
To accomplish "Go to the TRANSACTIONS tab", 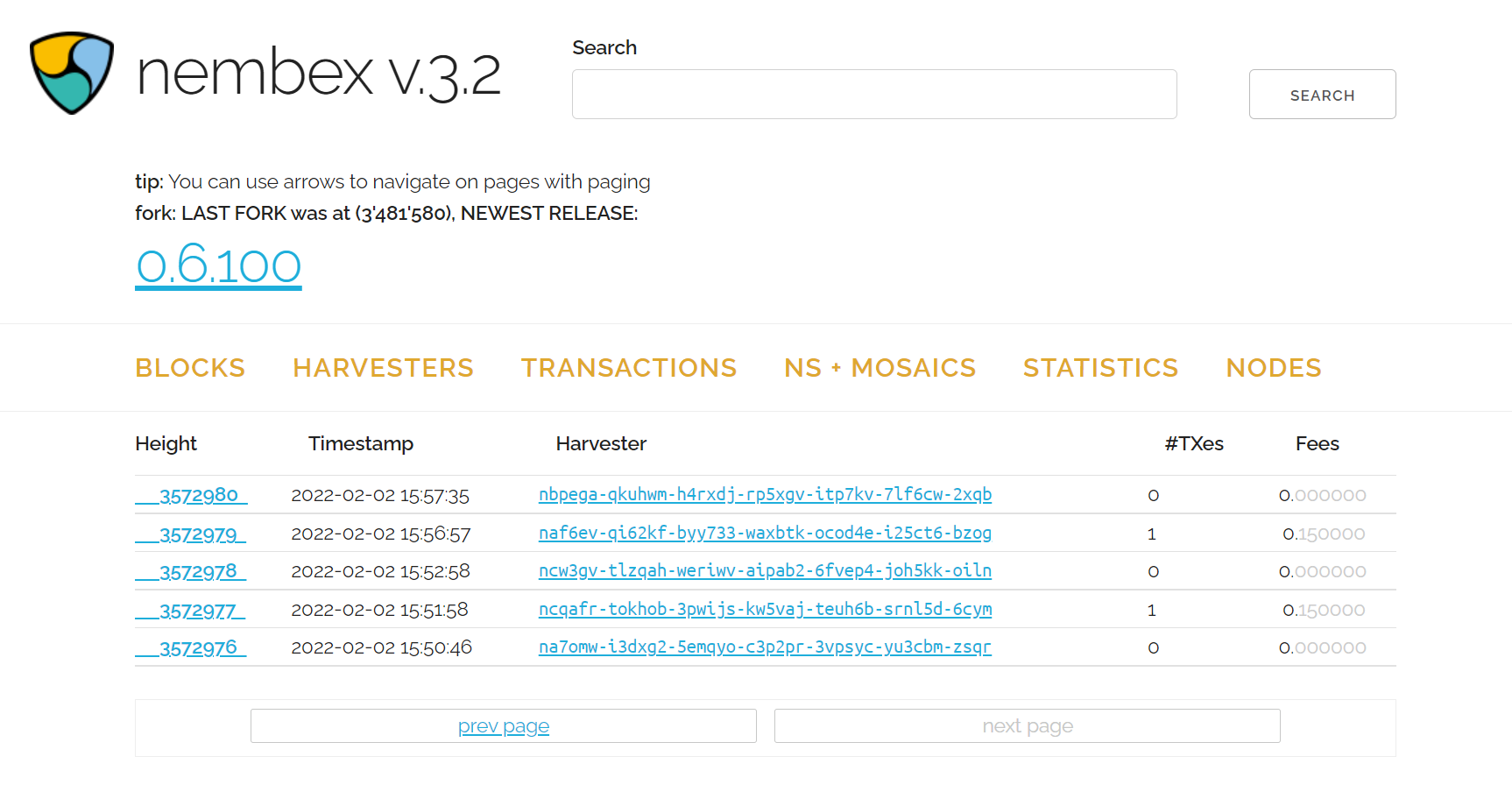I will 628,368.
